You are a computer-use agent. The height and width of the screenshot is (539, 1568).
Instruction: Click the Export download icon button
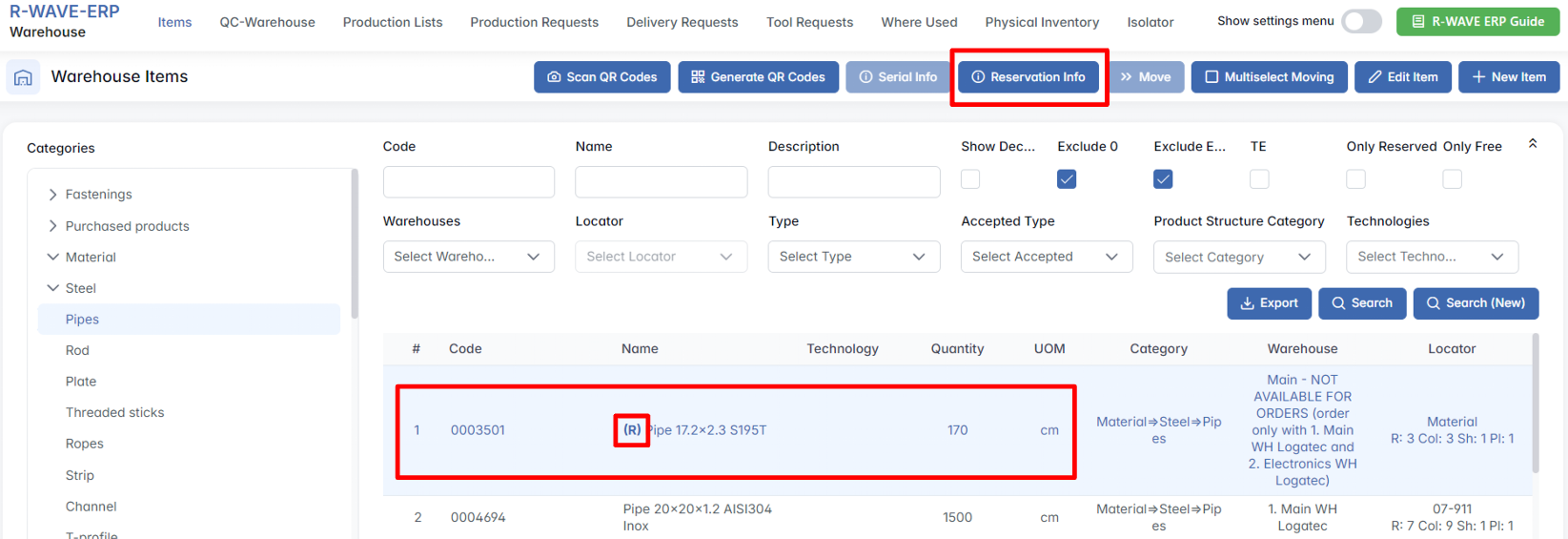tap(1247, 303)
